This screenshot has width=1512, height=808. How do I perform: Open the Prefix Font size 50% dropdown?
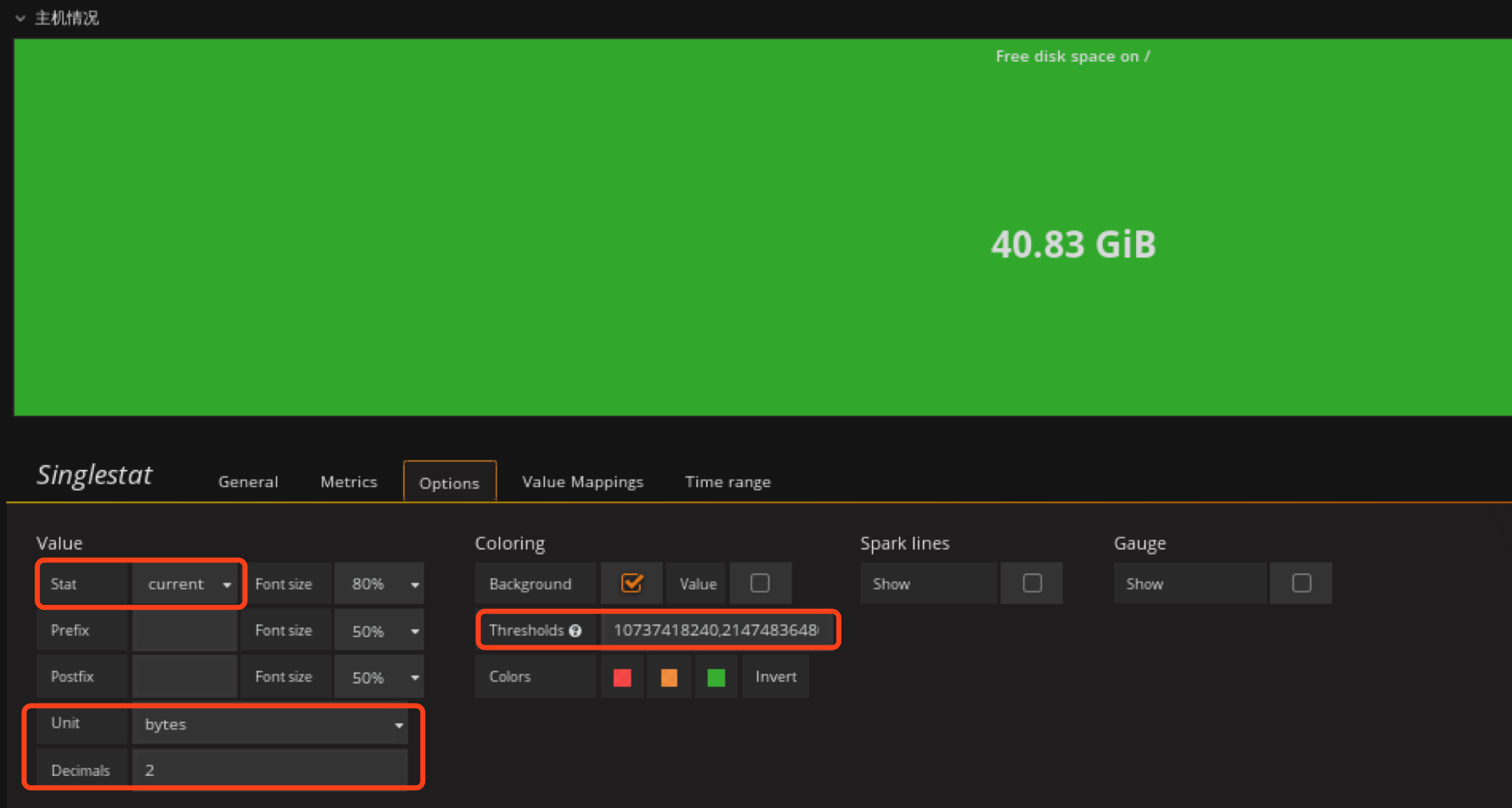[379, 632]
